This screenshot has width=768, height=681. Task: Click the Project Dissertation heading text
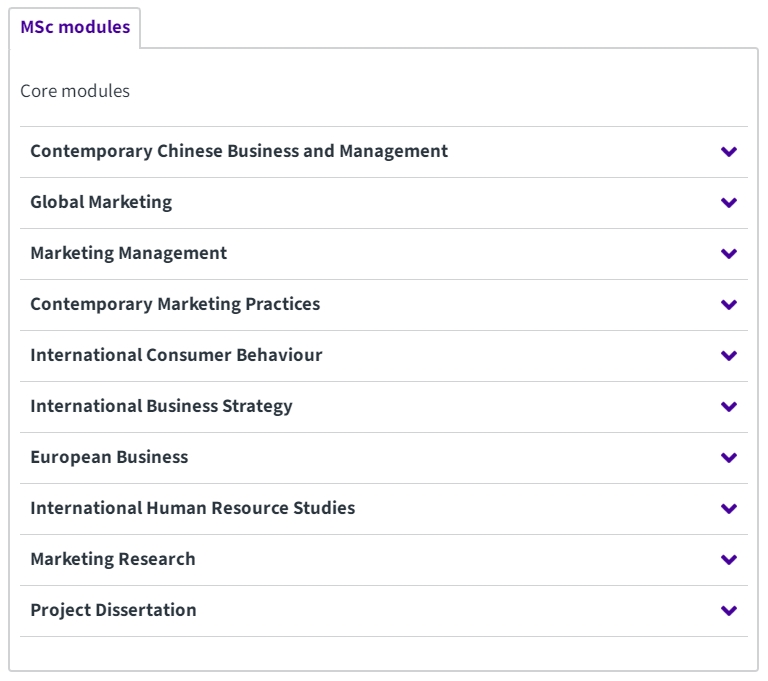(113, 610)
